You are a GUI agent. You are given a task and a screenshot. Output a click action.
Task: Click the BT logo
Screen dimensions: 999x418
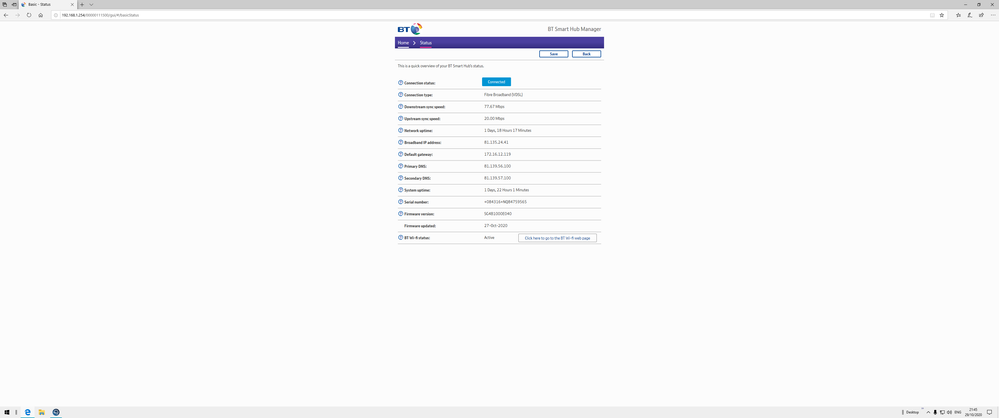click(409, 29)
